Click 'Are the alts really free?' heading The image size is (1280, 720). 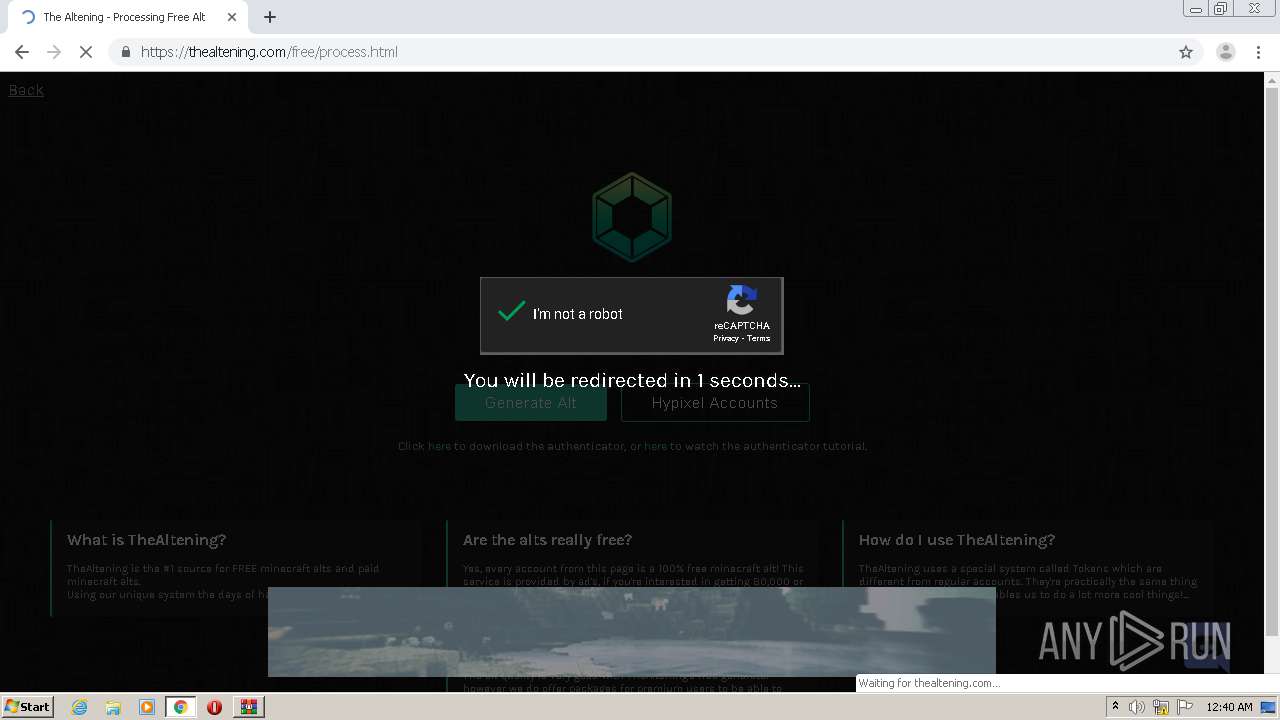pos(547,540)
